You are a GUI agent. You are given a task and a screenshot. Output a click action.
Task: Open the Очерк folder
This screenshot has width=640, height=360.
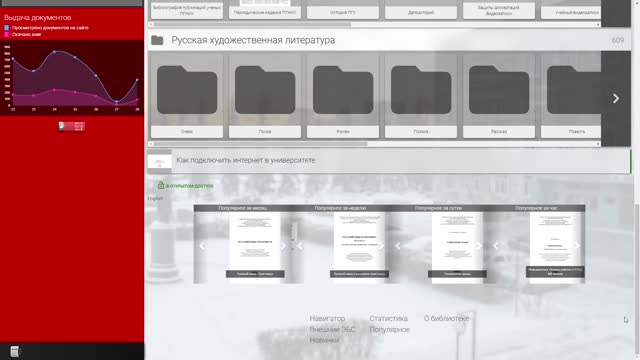point(187,96)
